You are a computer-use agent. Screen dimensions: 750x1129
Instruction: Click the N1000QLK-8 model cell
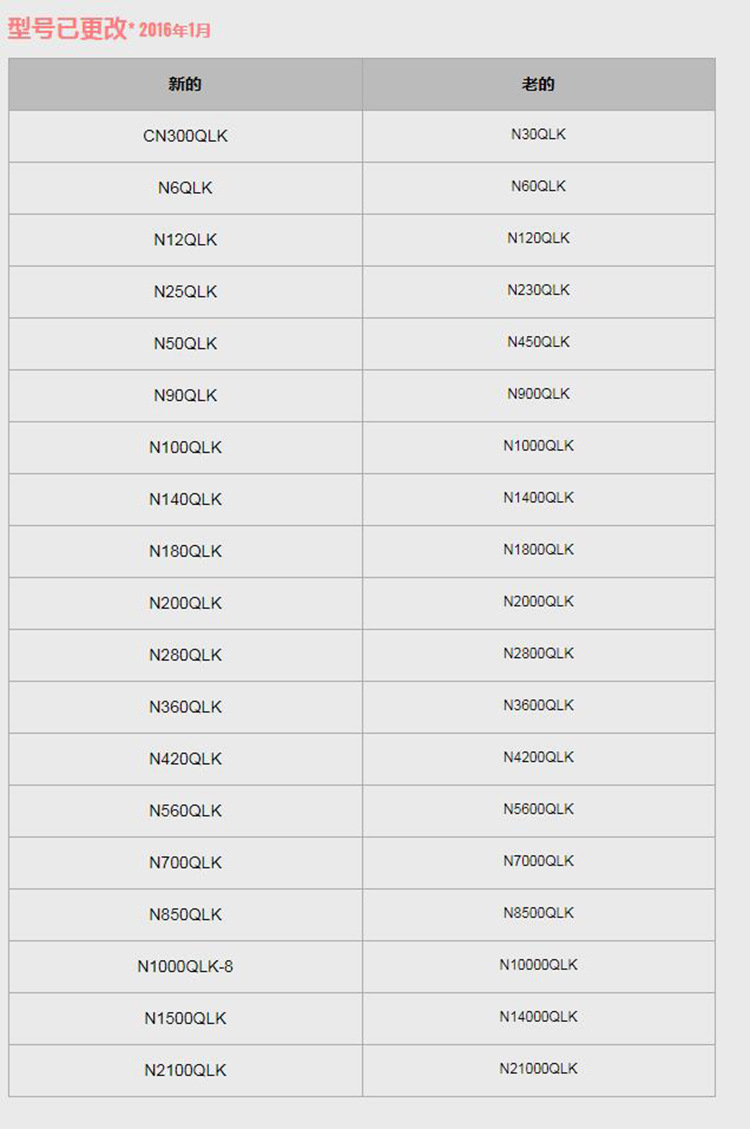[185, 967]
